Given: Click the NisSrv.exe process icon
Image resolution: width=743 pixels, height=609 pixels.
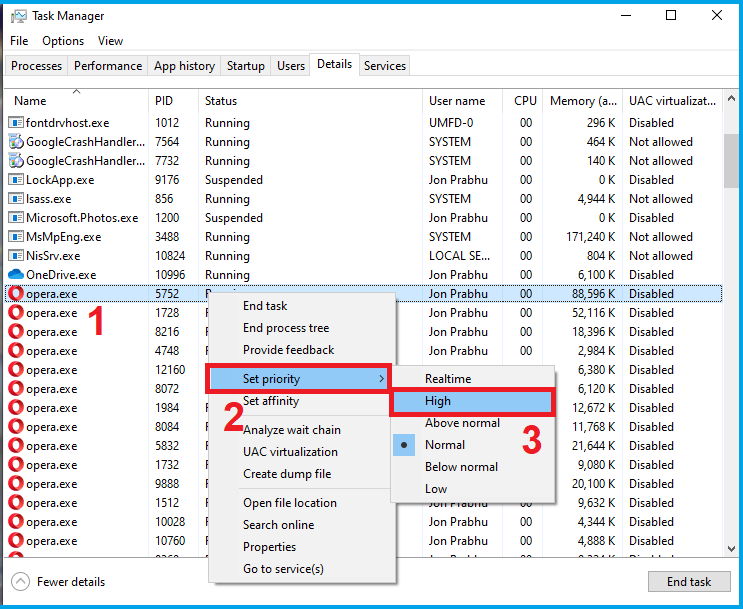Looking at the screenshot, I should pos(16,255).
